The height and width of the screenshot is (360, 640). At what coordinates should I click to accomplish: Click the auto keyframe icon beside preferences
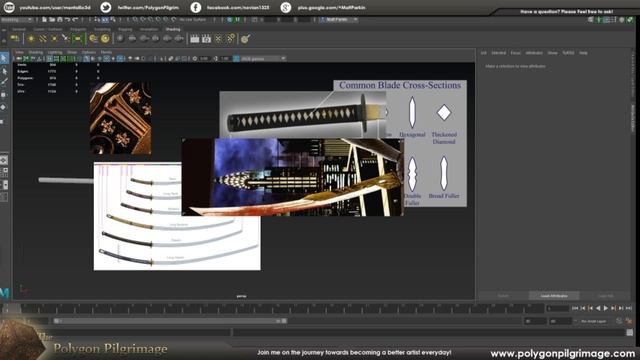pos(620,321)
